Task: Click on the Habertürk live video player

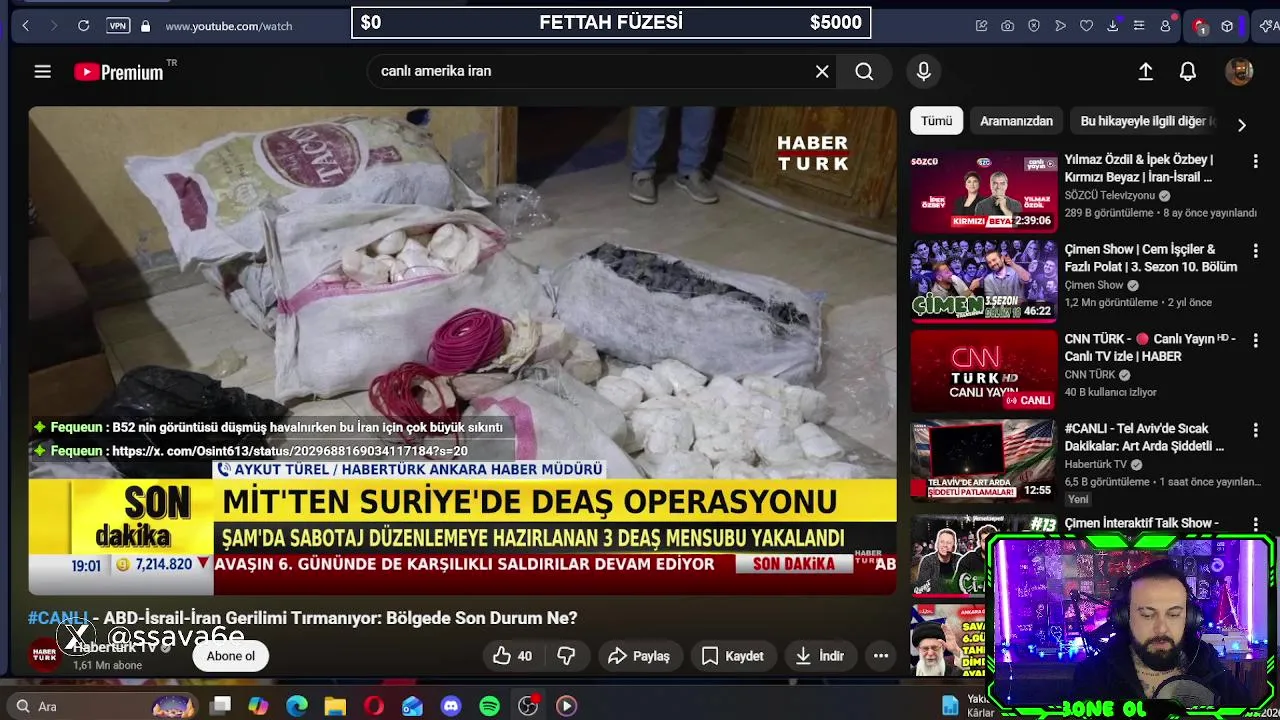Action: pyautogui.click(x=462, y=350)
